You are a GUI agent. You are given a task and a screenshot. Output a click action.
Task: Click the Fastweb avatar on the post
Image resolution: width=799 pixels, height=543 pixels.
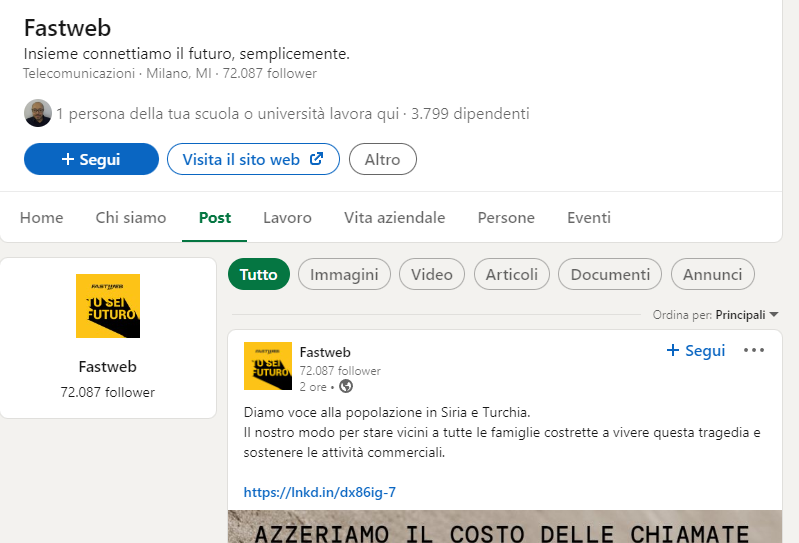pyautogui.click(x=268, y=366)
